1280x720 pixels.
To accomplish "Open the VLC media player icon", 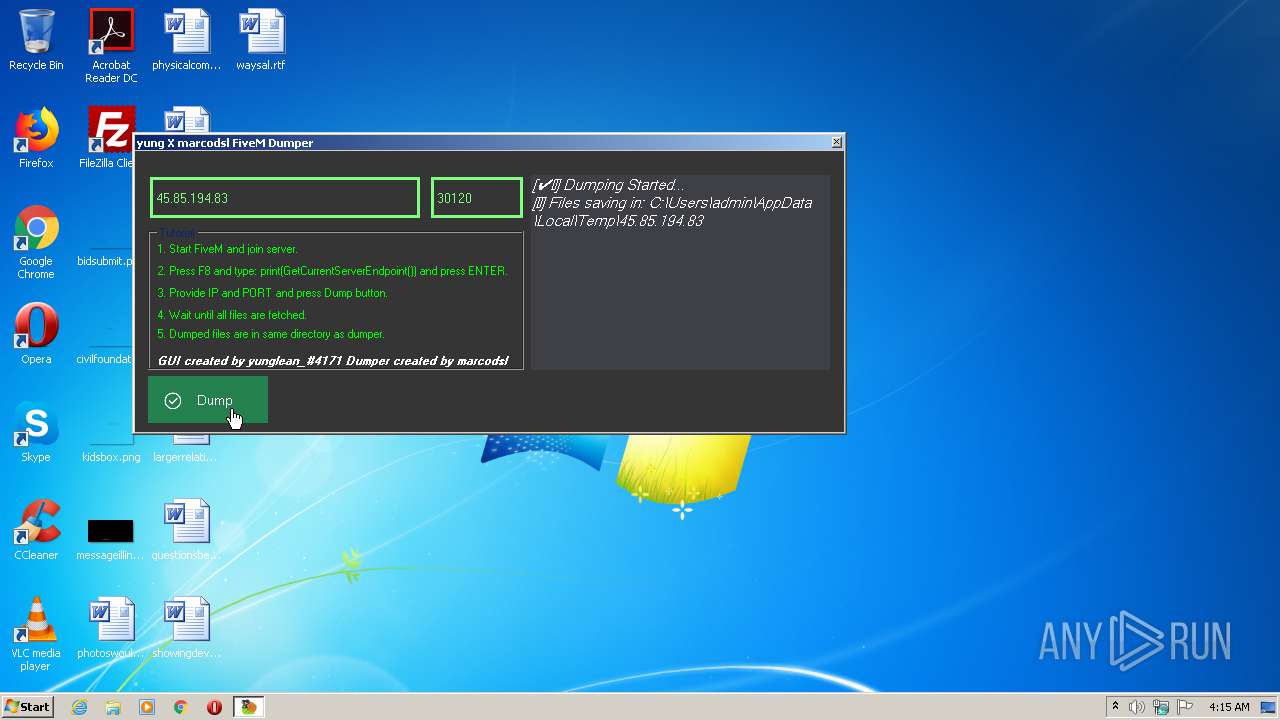I will click(36, 634).
